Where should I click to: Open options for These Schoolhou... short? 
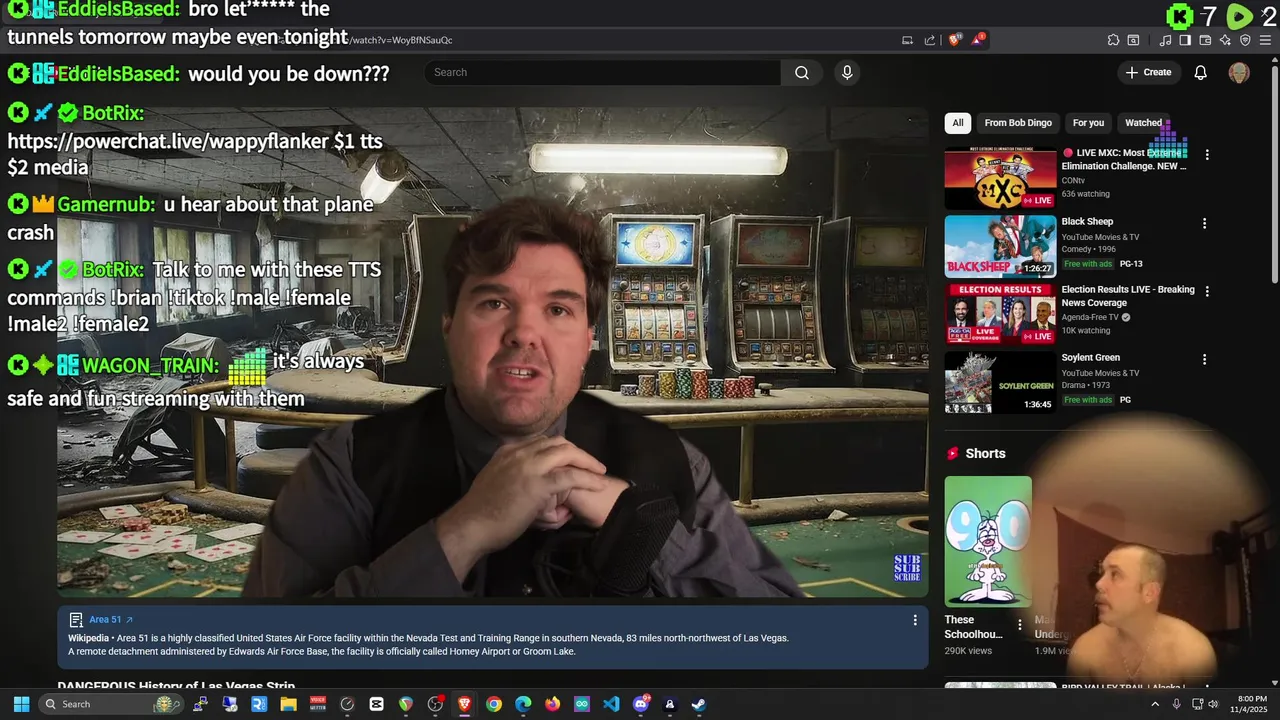[1020, 625]
